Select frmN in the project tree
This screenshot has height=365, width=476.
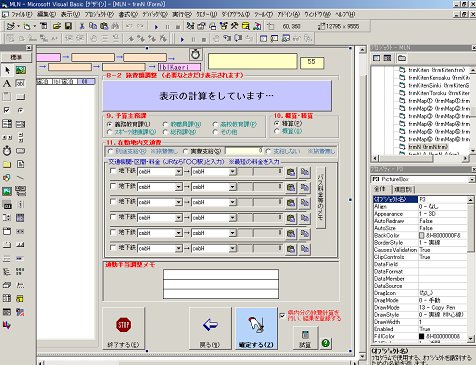click(428, 147)
